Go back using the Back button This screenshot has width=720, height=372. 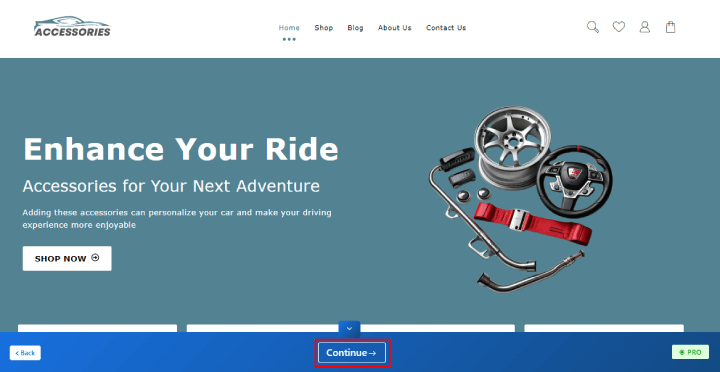(x=25, y=353)
